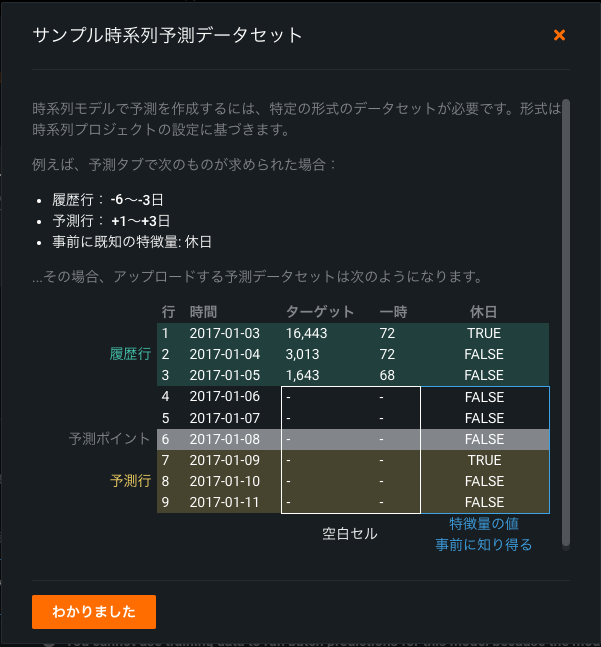The image size is (601, 647).
Task: Click the 特徴量の値 blue caption text
Action: 484,524
